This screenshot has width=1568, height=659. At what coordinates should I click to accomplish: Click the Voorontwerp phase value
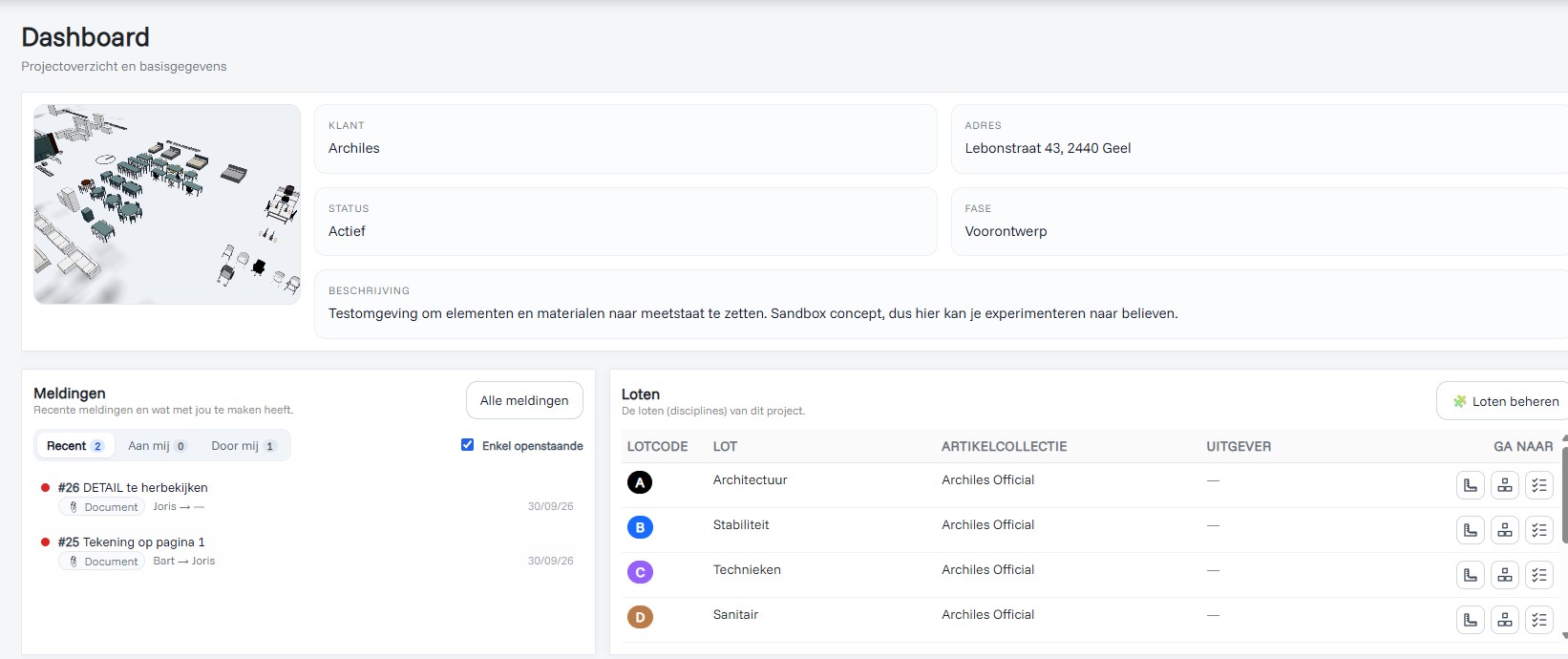1006,231
